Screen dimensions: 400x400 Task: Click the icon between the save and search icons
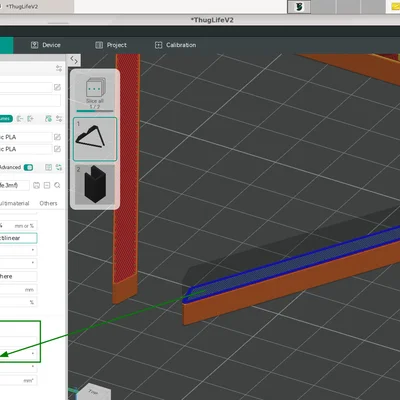[47, 185]
